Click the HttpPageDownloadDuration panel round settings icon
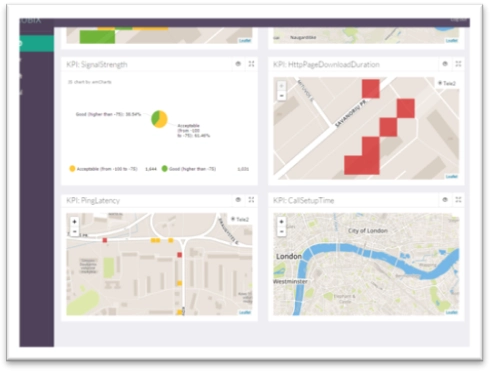Screen dimensions: 490x371 (x=445, y=64)
